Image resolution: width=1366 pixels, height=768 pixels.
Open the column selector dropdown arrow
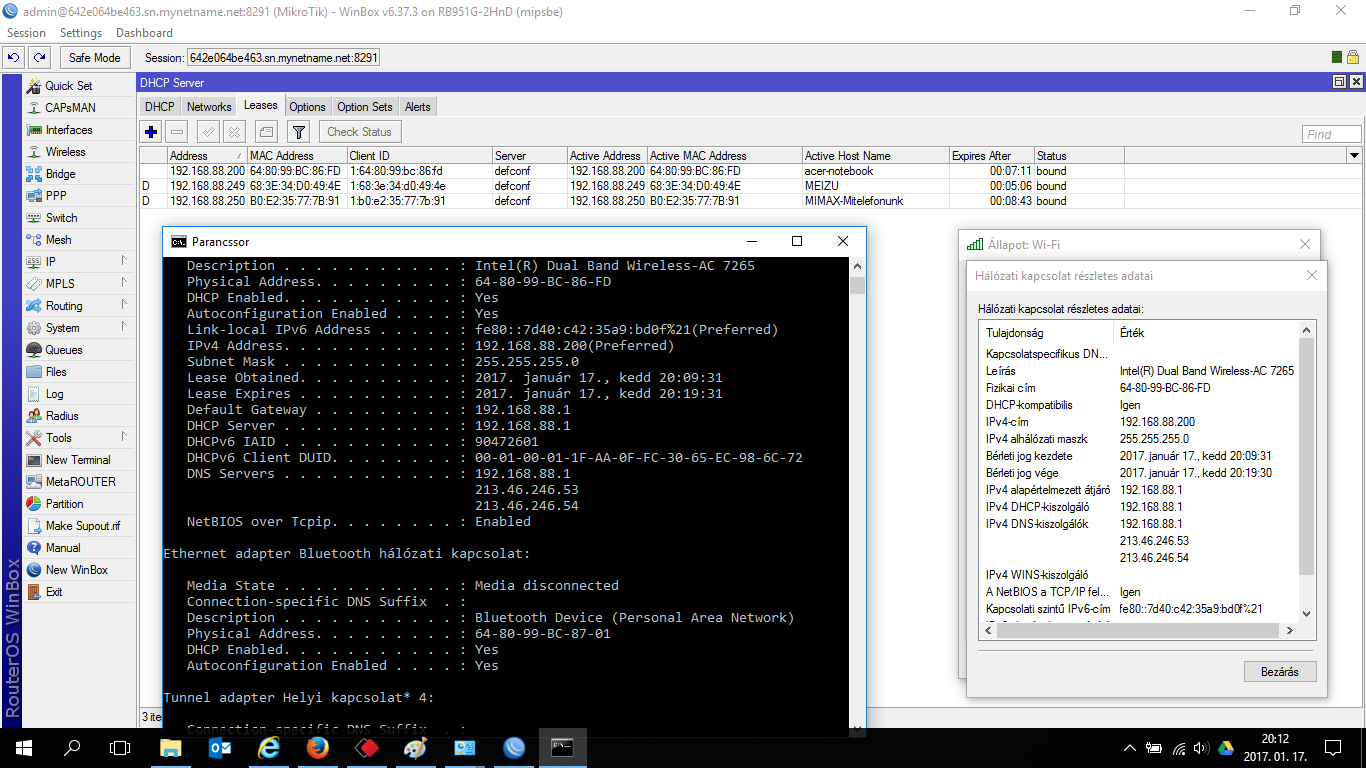click(1355, 156)
